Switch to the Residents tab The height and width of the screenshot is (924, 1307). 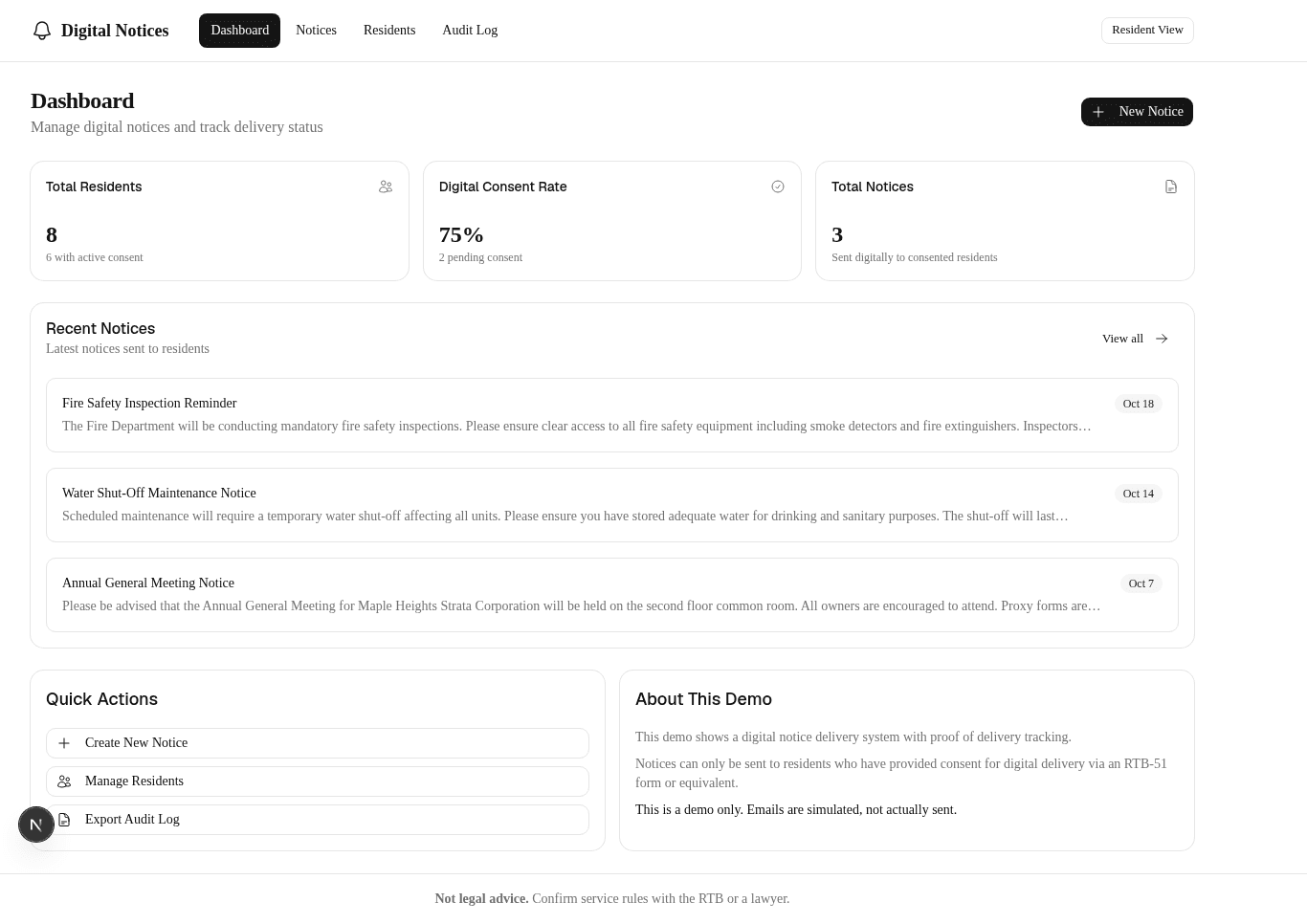pyautogui.click(x=389, y=31)
